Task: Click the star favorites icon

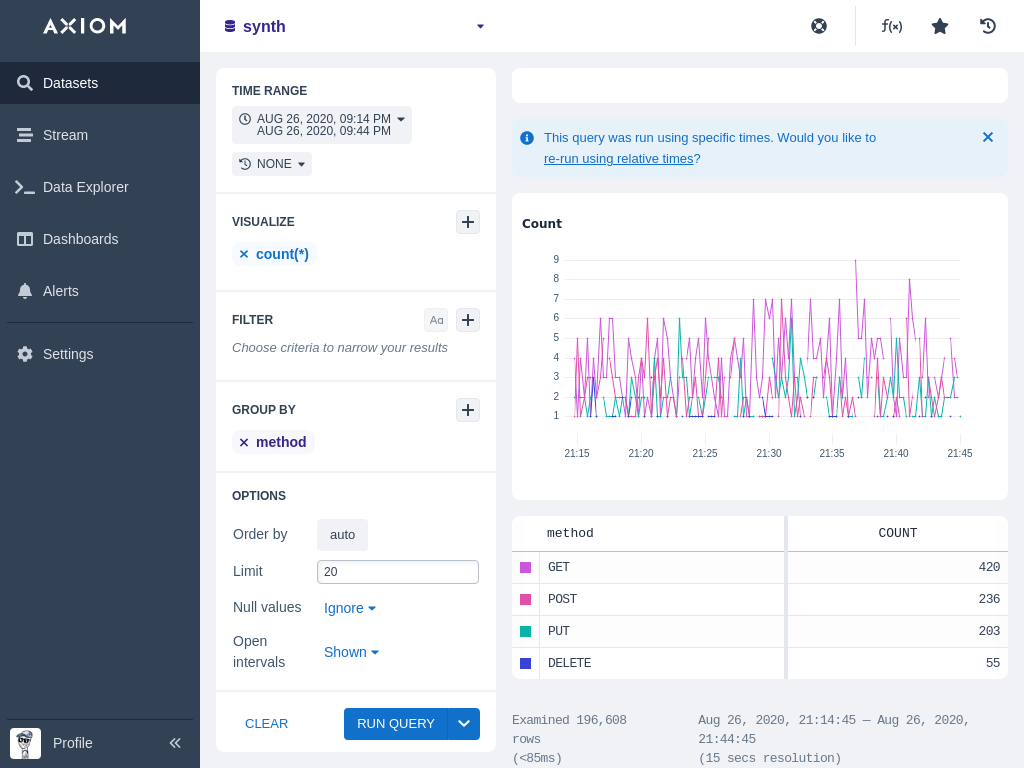Action: 940,26
